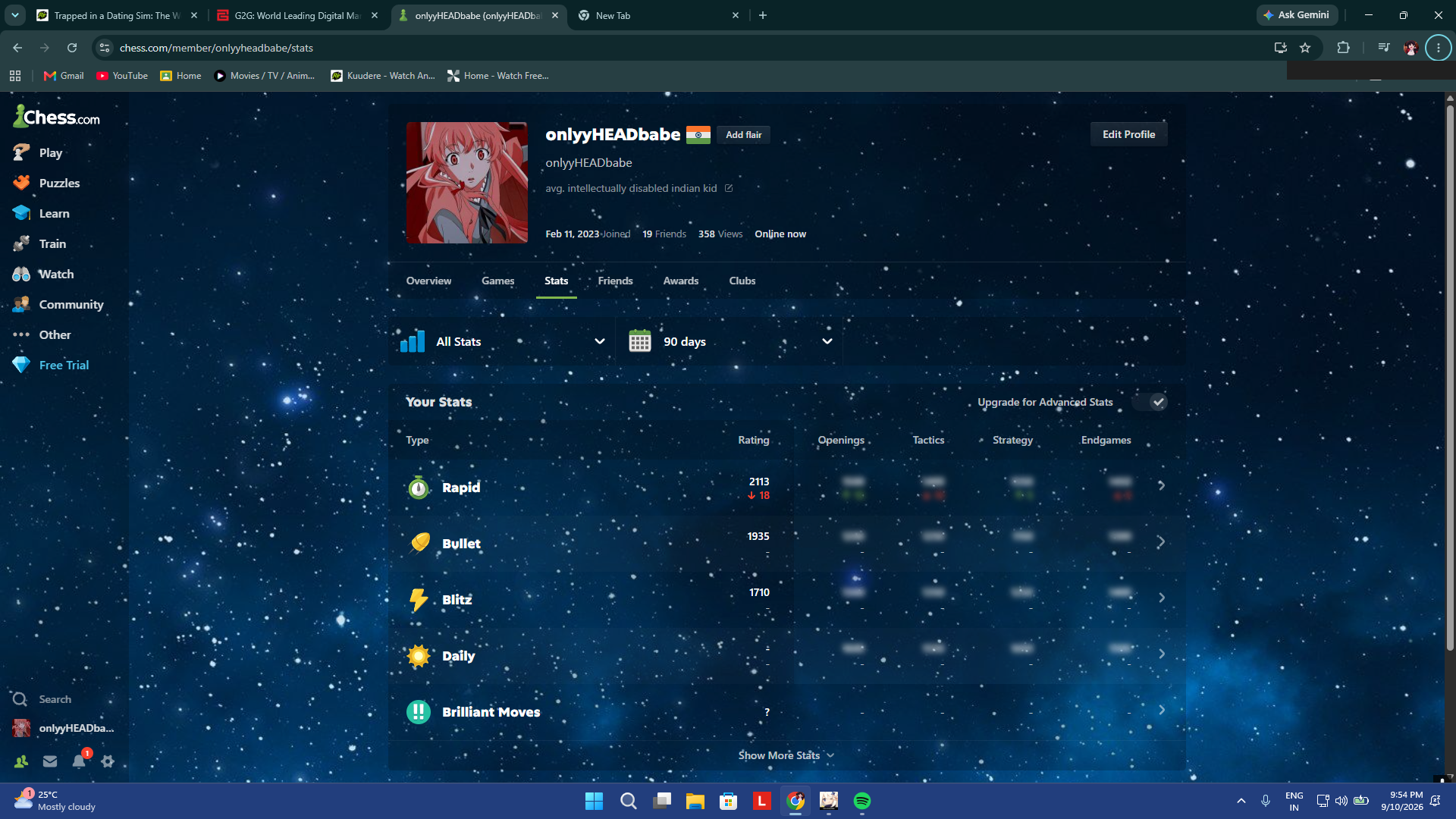Click the Brilliant Moves exclamation icon

(x=419, y=711)
